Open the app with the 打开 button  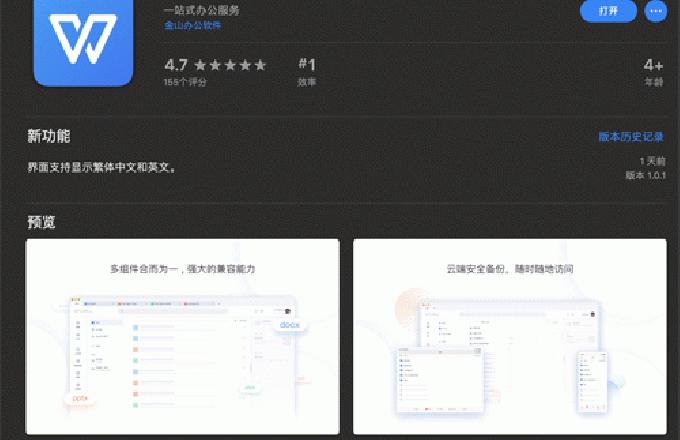pyautogui.click(x=608, y=11)
